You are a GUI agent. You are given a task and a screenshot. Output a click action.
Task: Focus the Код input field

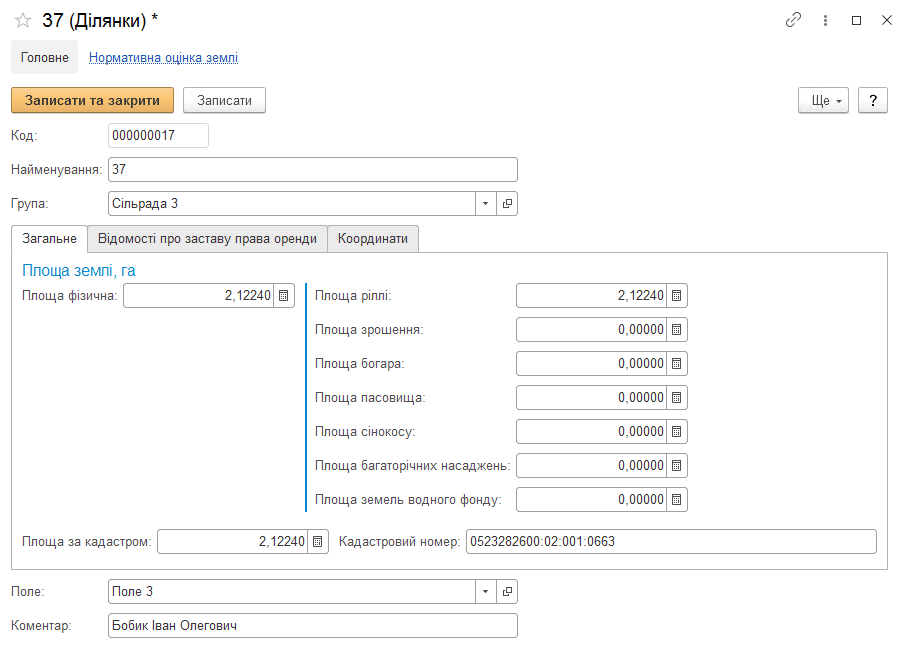click(x=158, y=135)
